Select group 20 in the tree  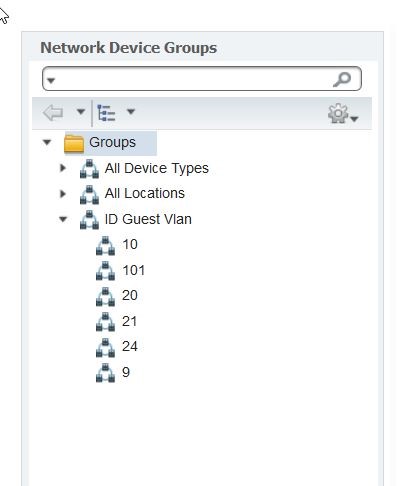point(130,295)
